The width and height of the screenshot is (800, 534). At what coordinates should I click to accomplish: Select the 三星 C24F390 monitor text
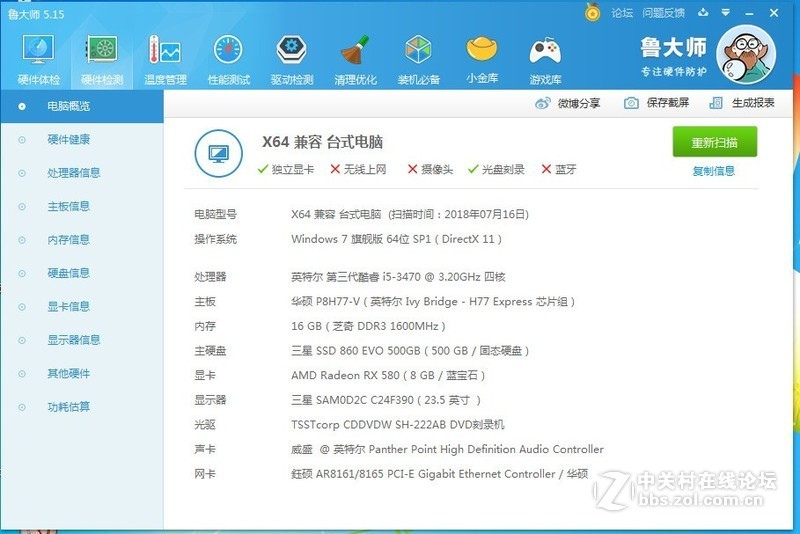coord(386,400)
